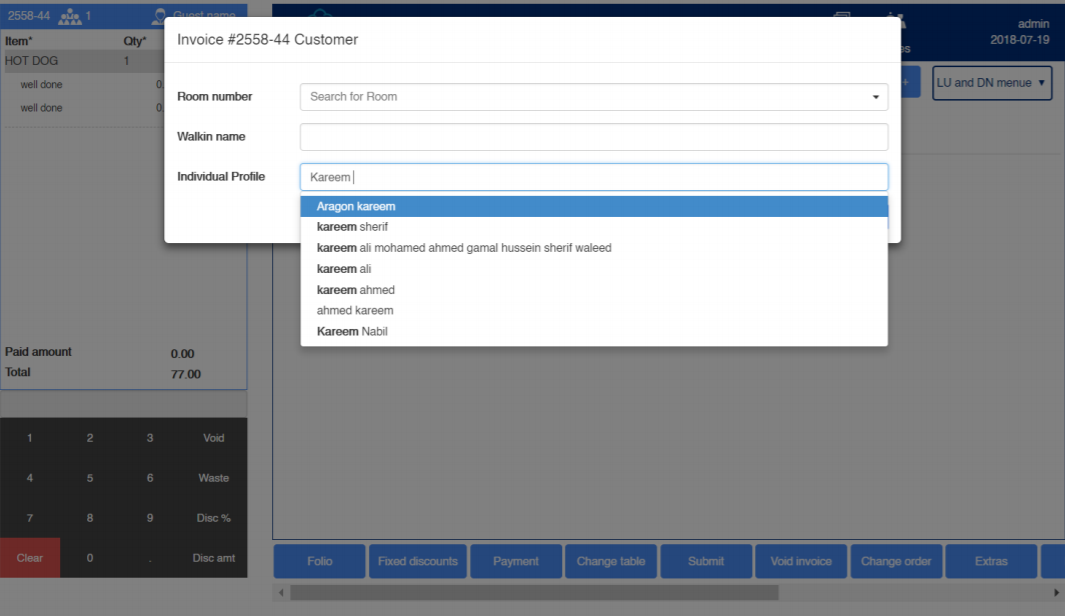Click the guests count people icon

[69, 16]
